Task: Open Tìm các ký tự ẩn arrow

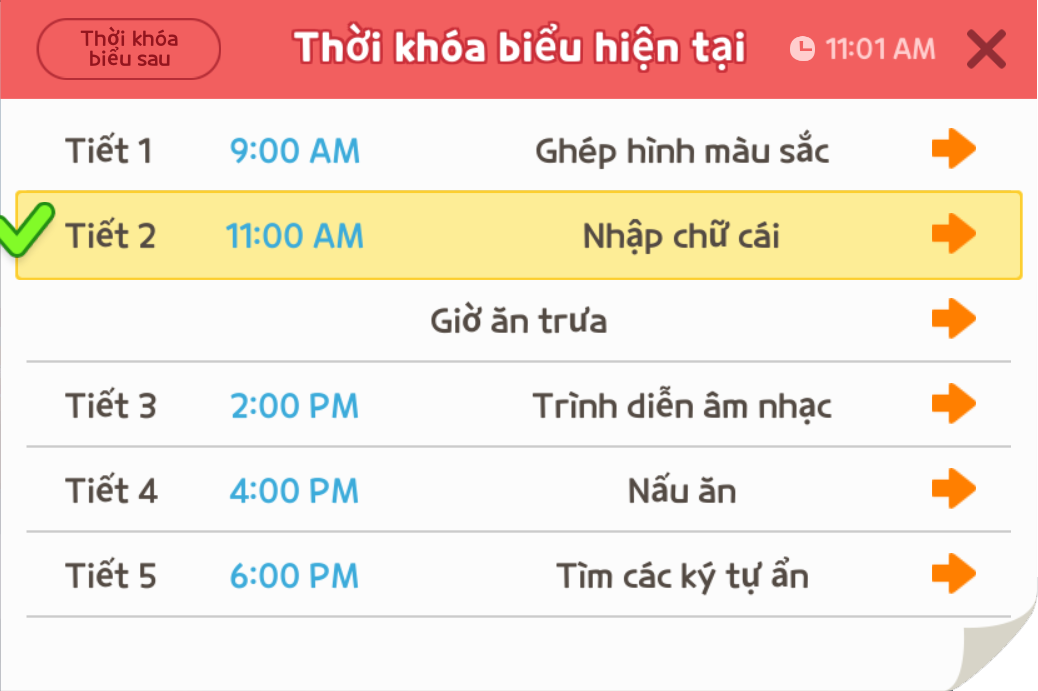Action: (953, 575)
